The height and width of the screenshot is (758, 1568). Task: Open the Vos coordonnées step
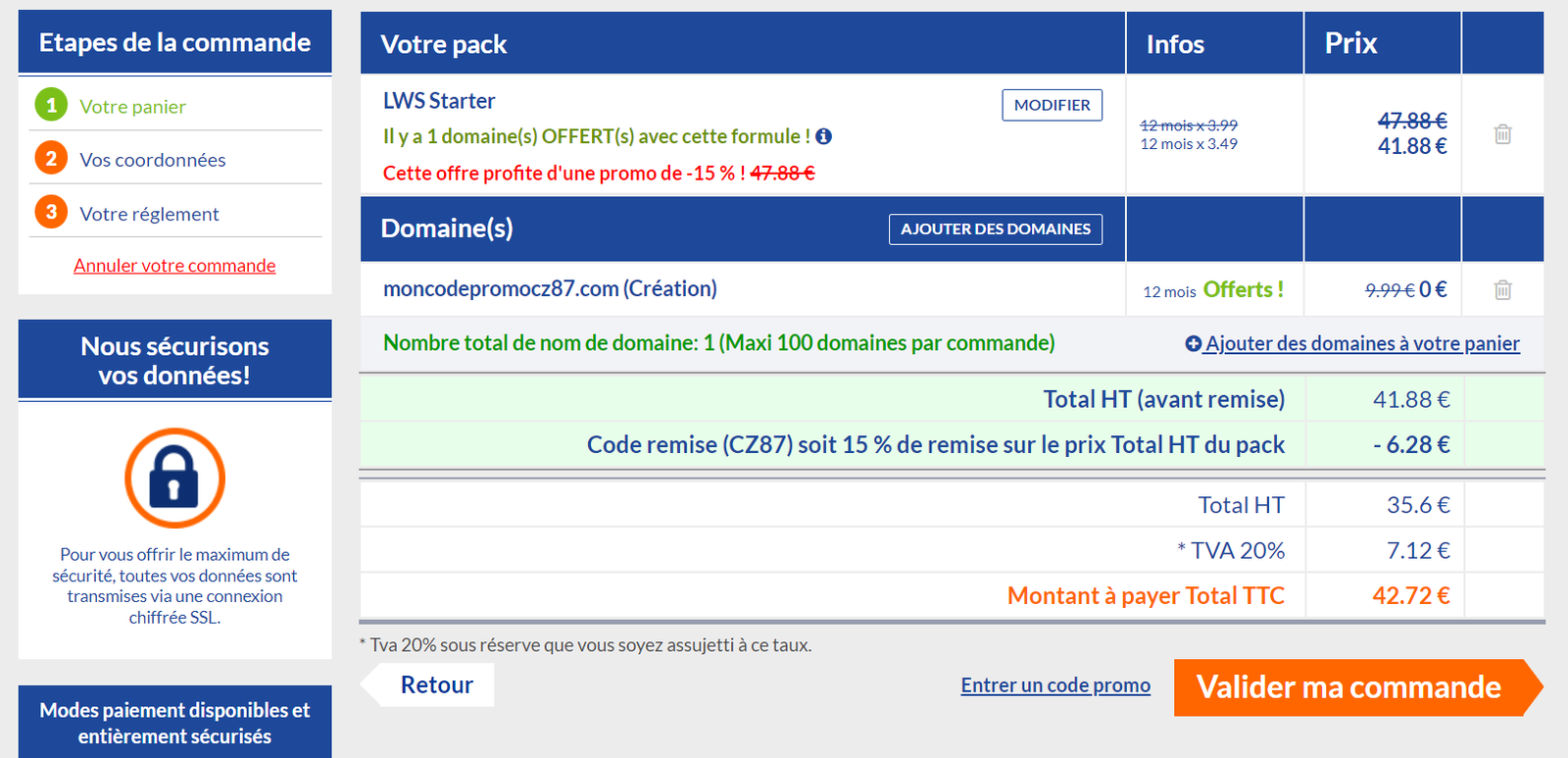153,160
